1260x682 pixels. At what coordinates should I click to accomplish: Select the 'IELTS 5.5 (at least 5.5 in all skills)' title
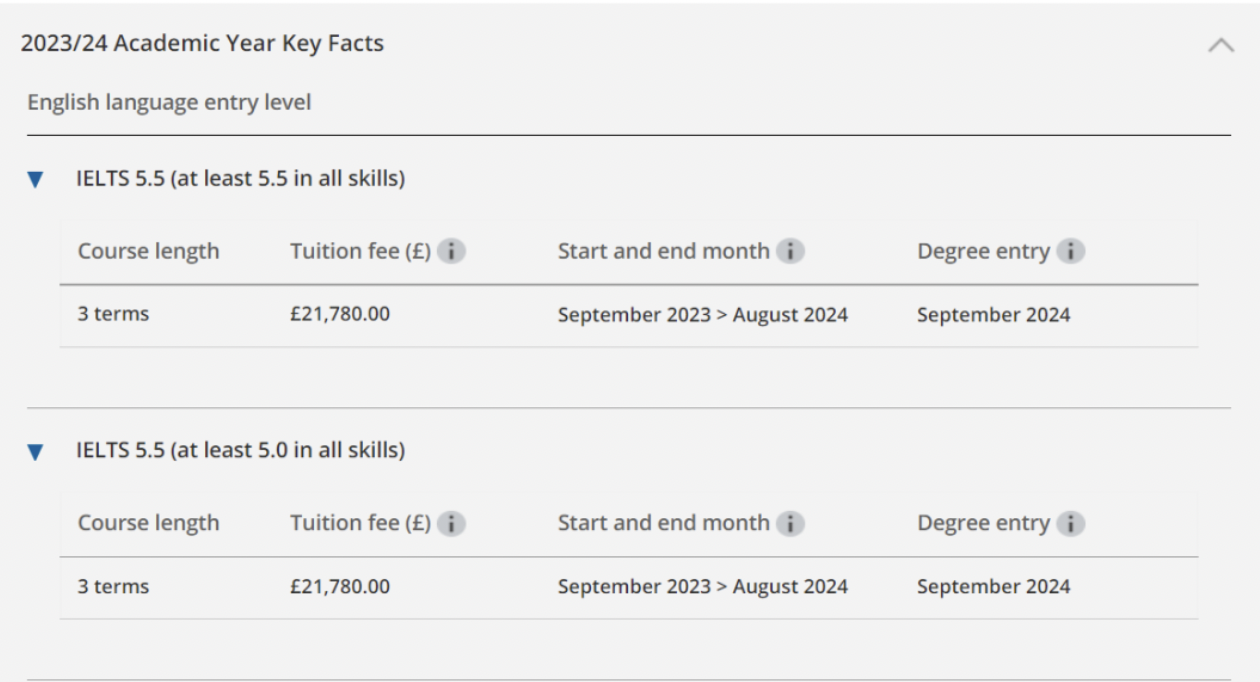click(240, 180)
